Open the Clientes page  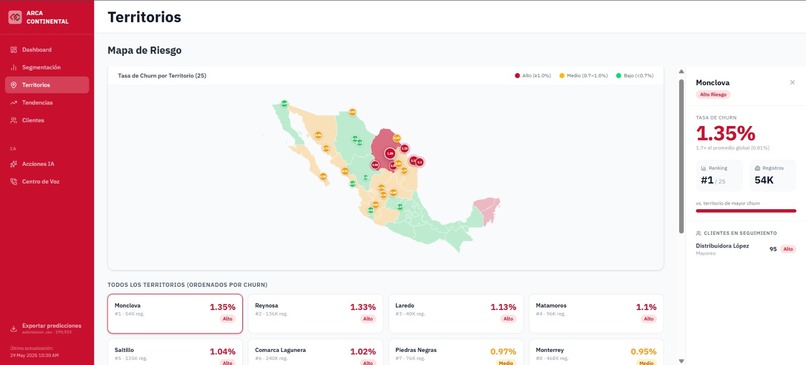47,120
